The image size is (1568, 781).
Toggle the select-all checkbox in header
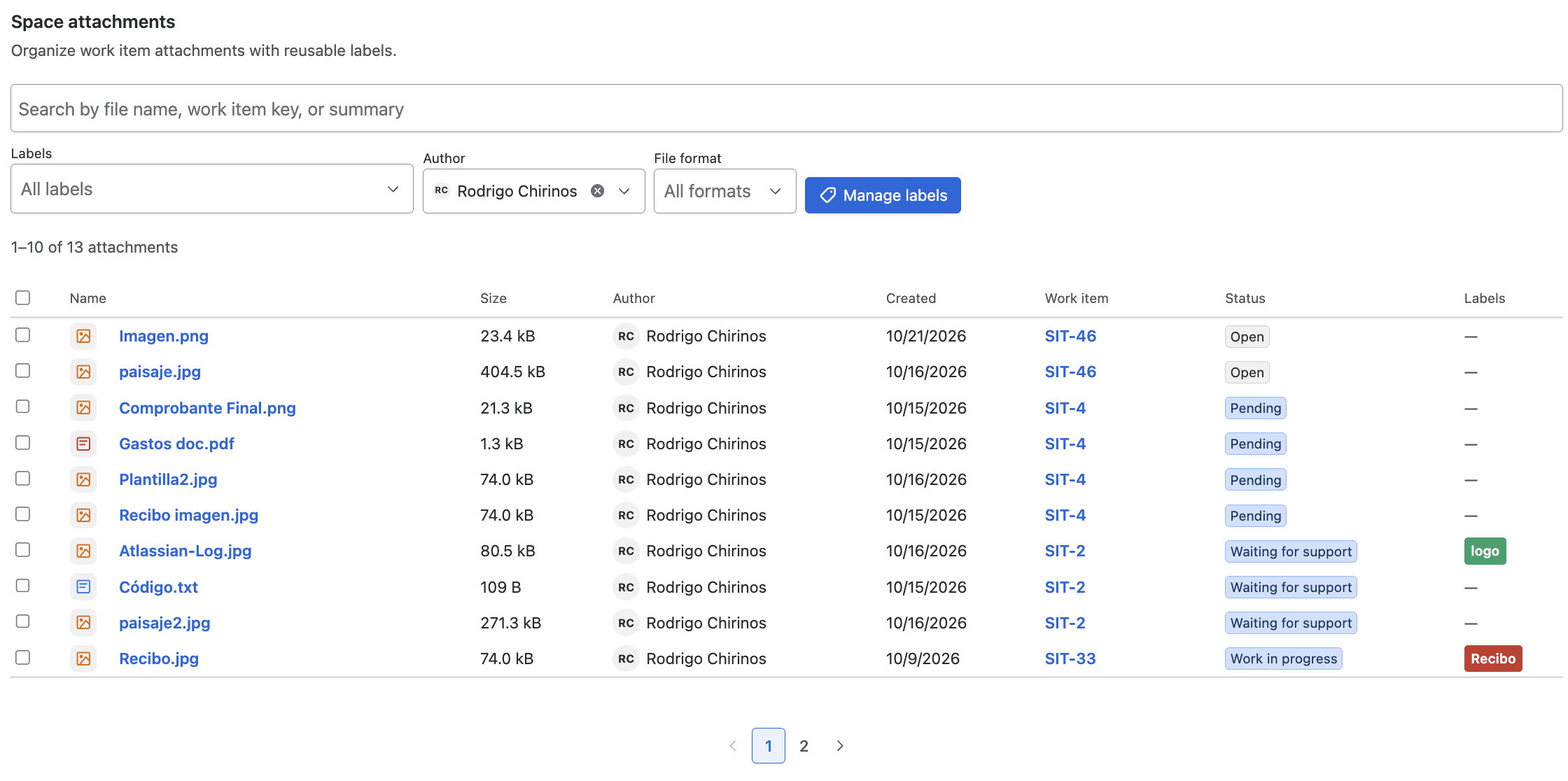click(23, 297)
